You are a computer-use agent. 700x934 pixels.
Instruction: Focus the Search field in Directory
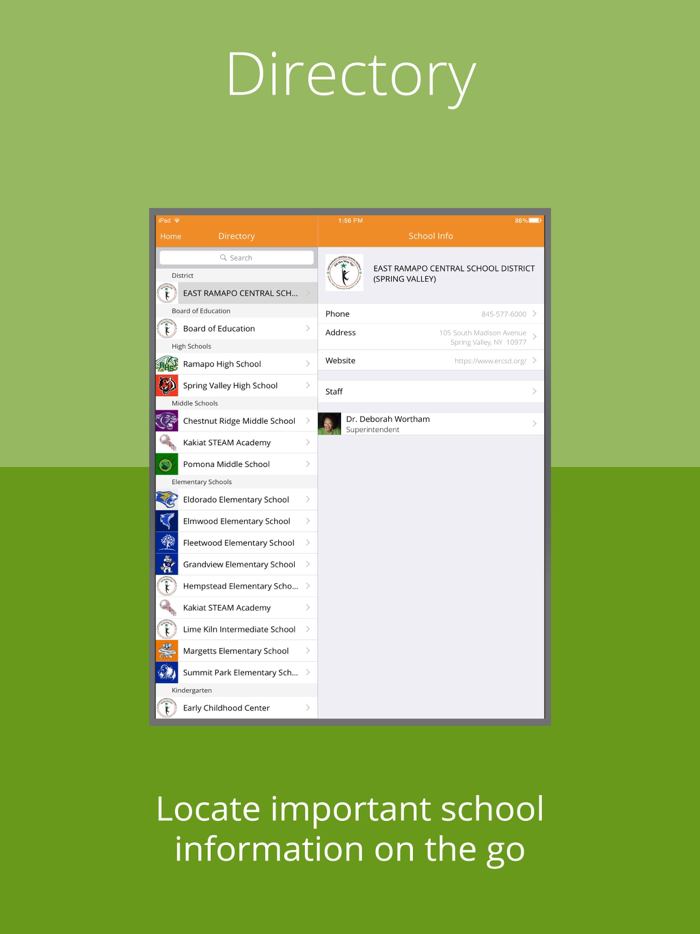click(237, 257)
